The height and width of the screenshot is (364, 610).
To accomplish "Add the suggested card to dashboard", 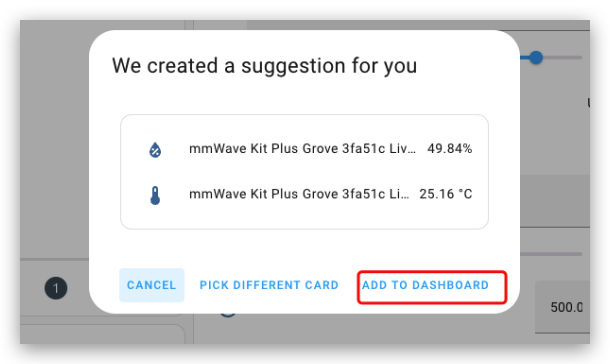I will coord(426,285).
